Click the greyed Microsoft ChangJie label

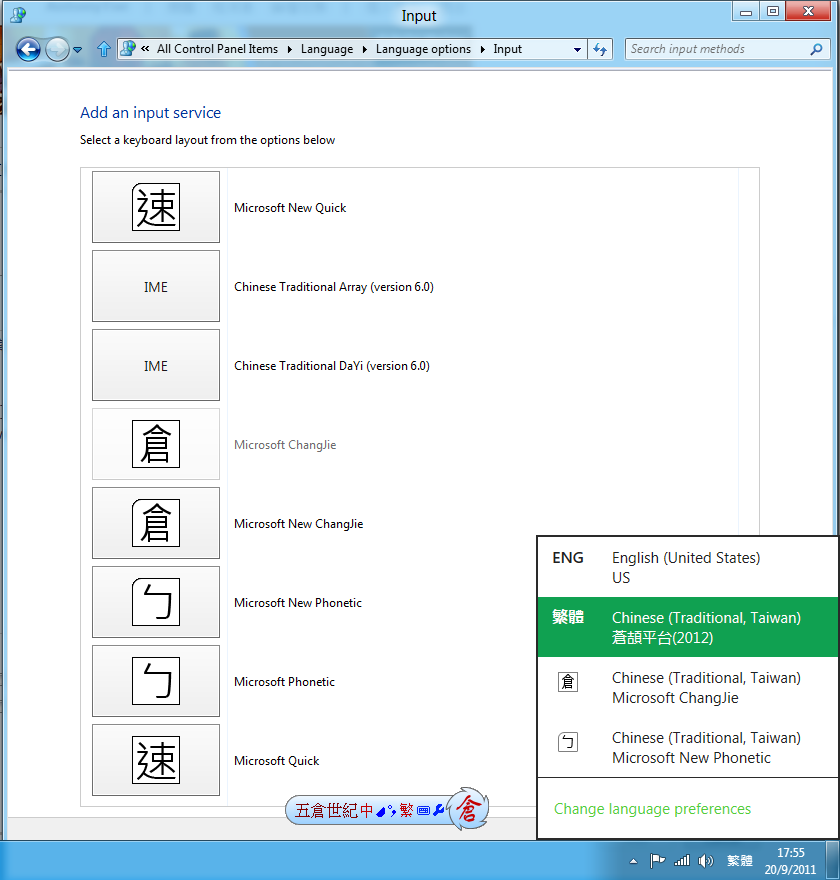285,445
